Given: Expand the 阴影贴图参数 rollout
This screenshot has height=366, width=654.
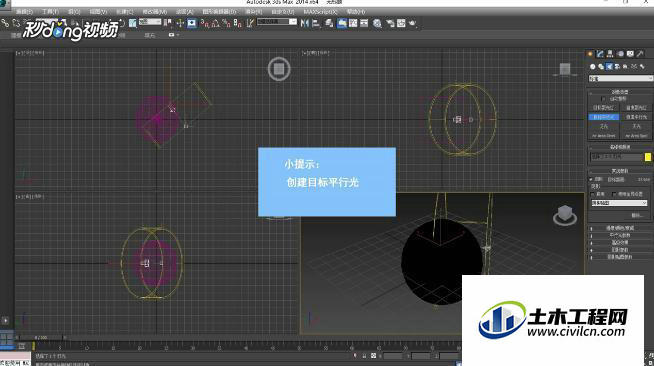Looking at the screenshot, I should 620,257.
